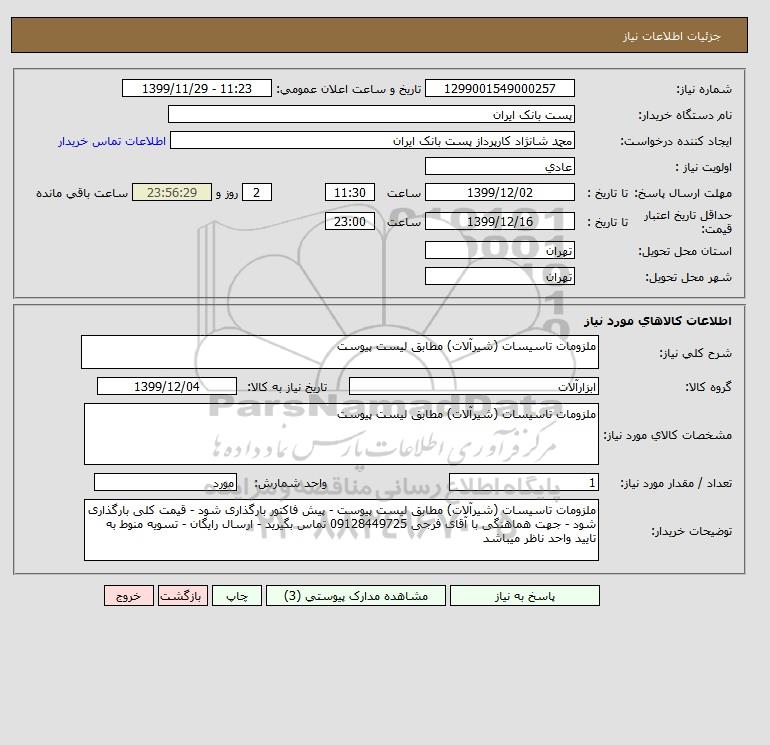Screen dimensions: 770x745
Task: Click the price validity date 1399/12/16
Action: click(499, 221)
